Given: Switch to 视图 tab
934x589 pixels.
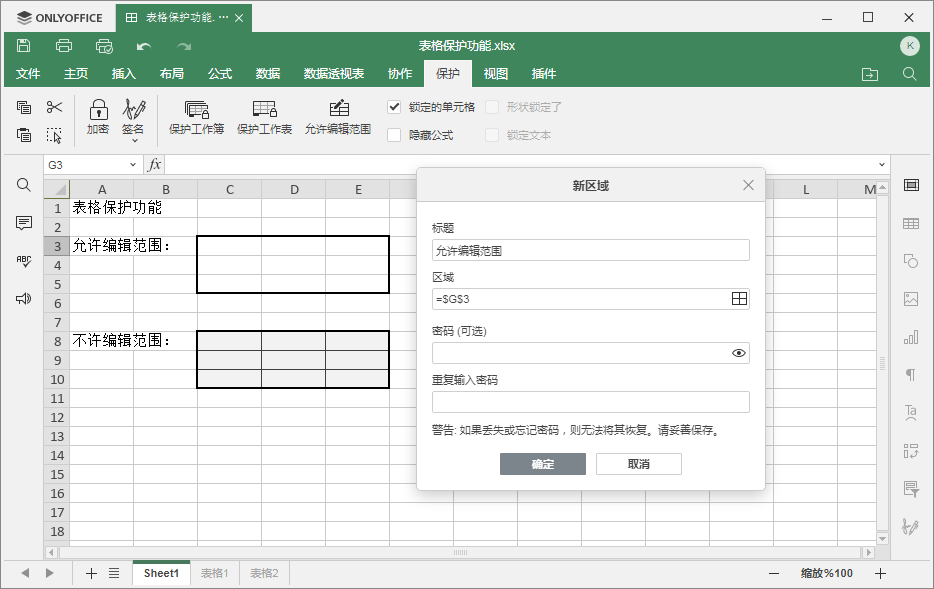Looking at the screenshot, I should (x=496, y=74).
